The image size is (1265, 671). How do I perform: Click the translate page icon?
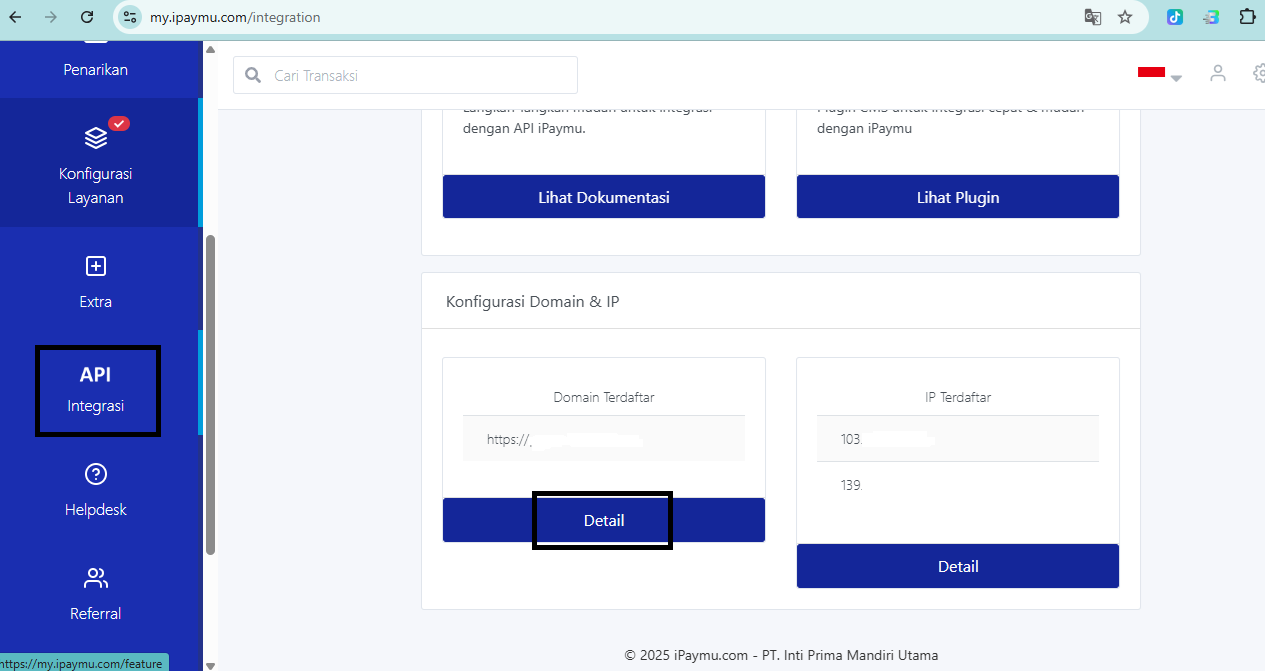click(x=1093, y=17)
